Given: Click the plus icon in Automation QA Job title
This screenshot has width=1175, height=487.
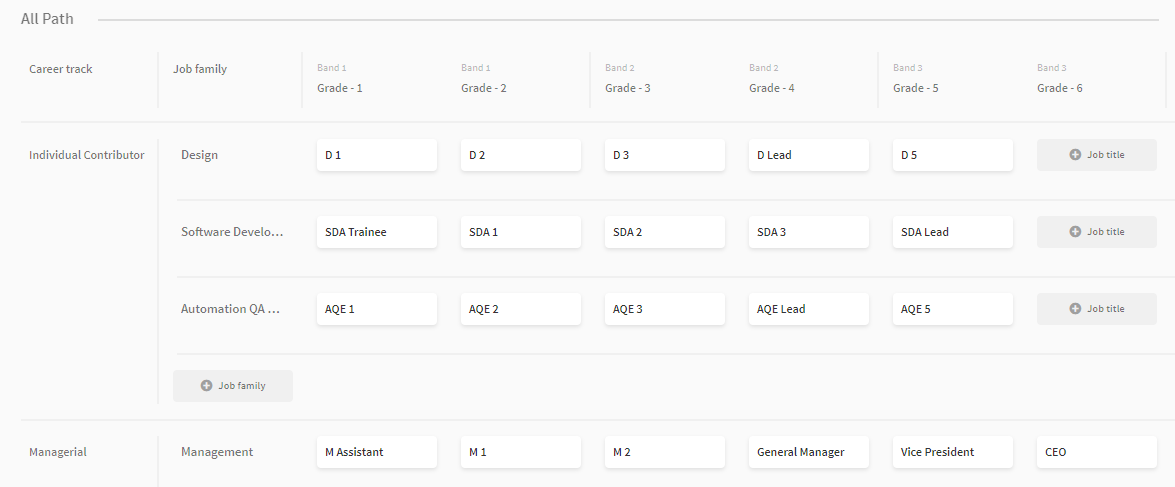Looking at the screenshot, I should (1075, 309).
